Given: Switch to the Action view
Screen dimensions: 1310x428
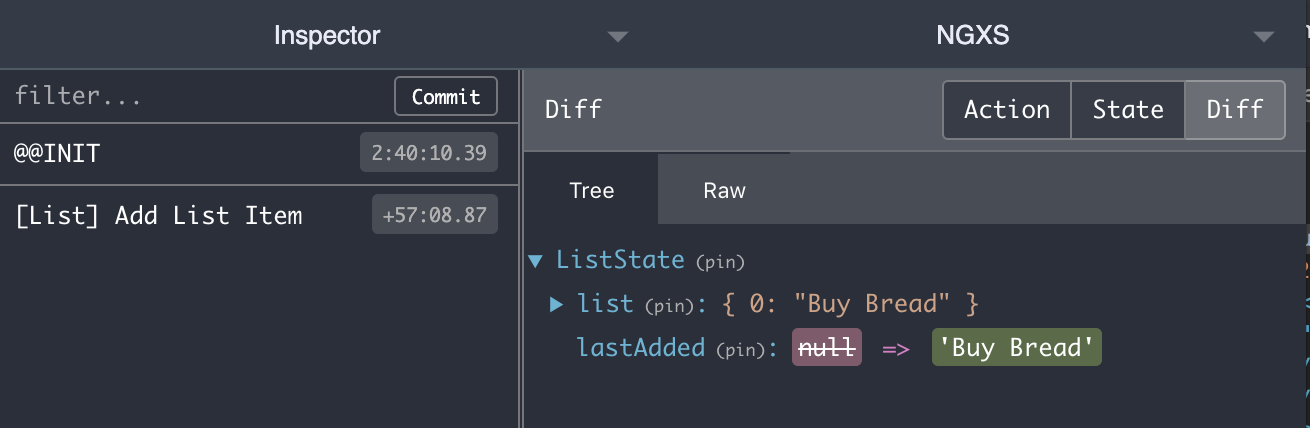Looking at the screenshot, I should 1006,110.
